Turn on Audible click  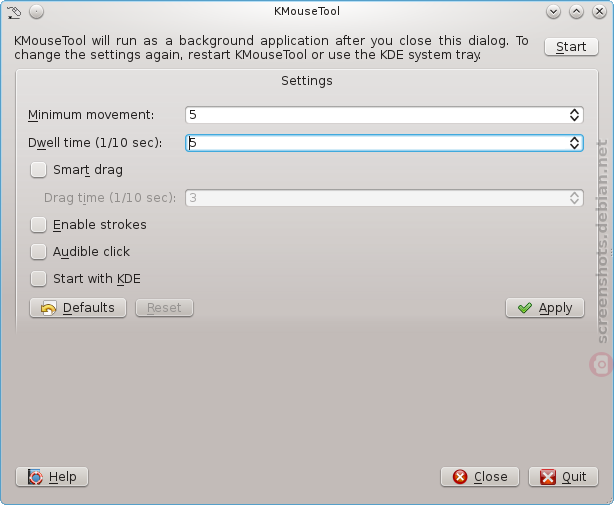tap(38, 252)
